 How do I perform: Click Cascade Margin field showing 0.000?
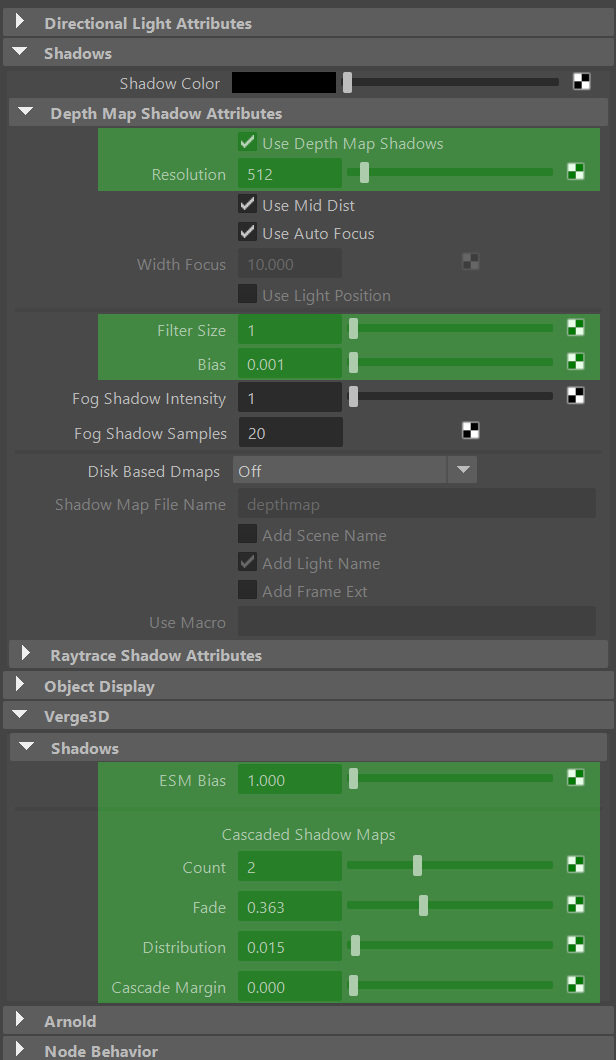click(x=290, y=987)
